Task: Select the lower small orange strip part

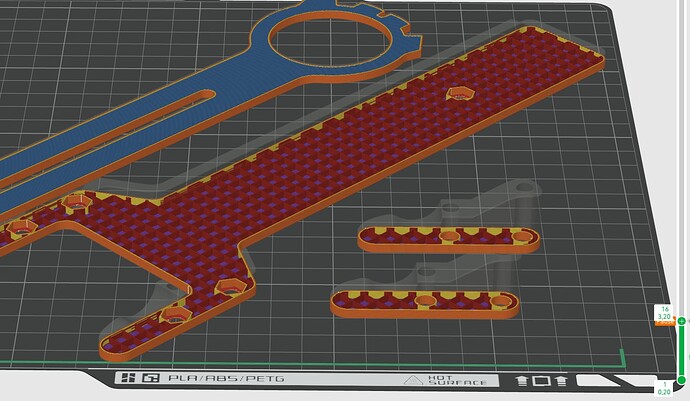Action: point(425,300)
